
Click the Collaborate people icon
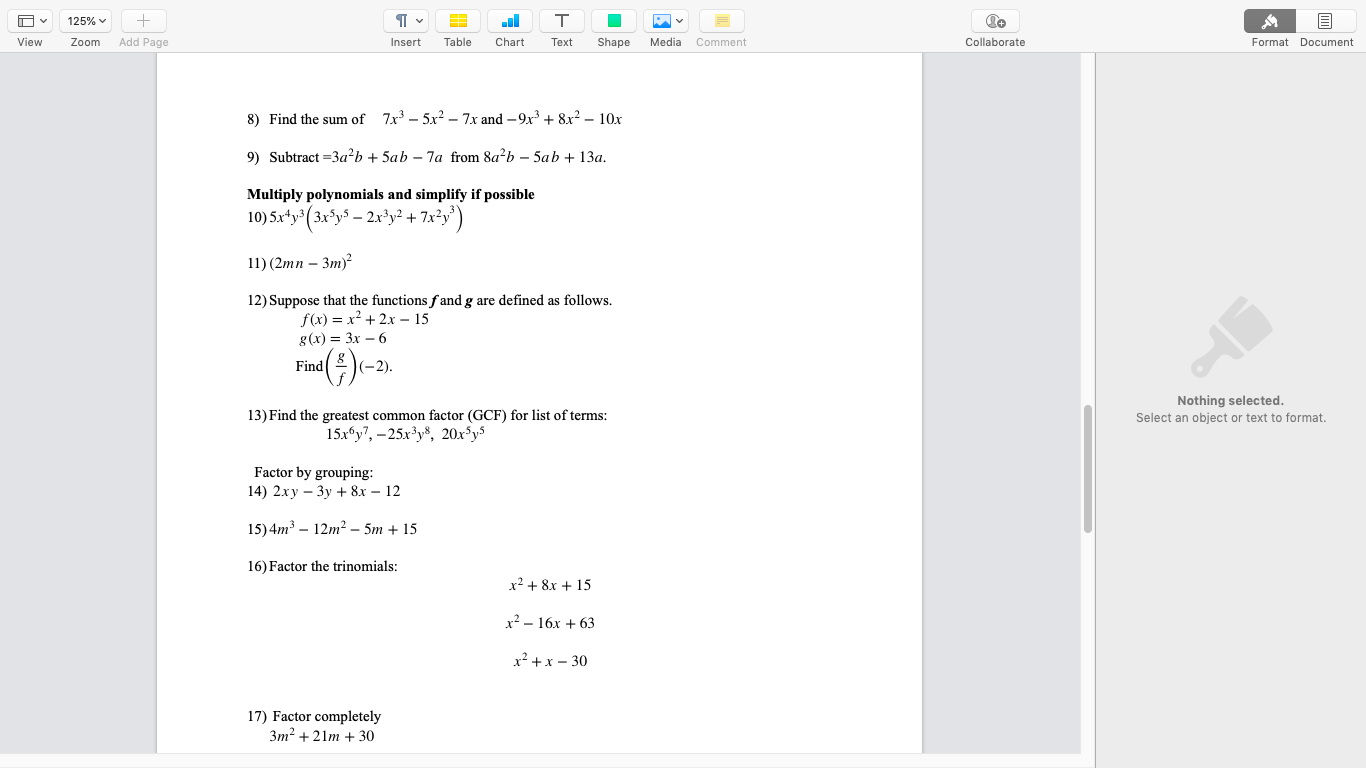pos(994,20)
